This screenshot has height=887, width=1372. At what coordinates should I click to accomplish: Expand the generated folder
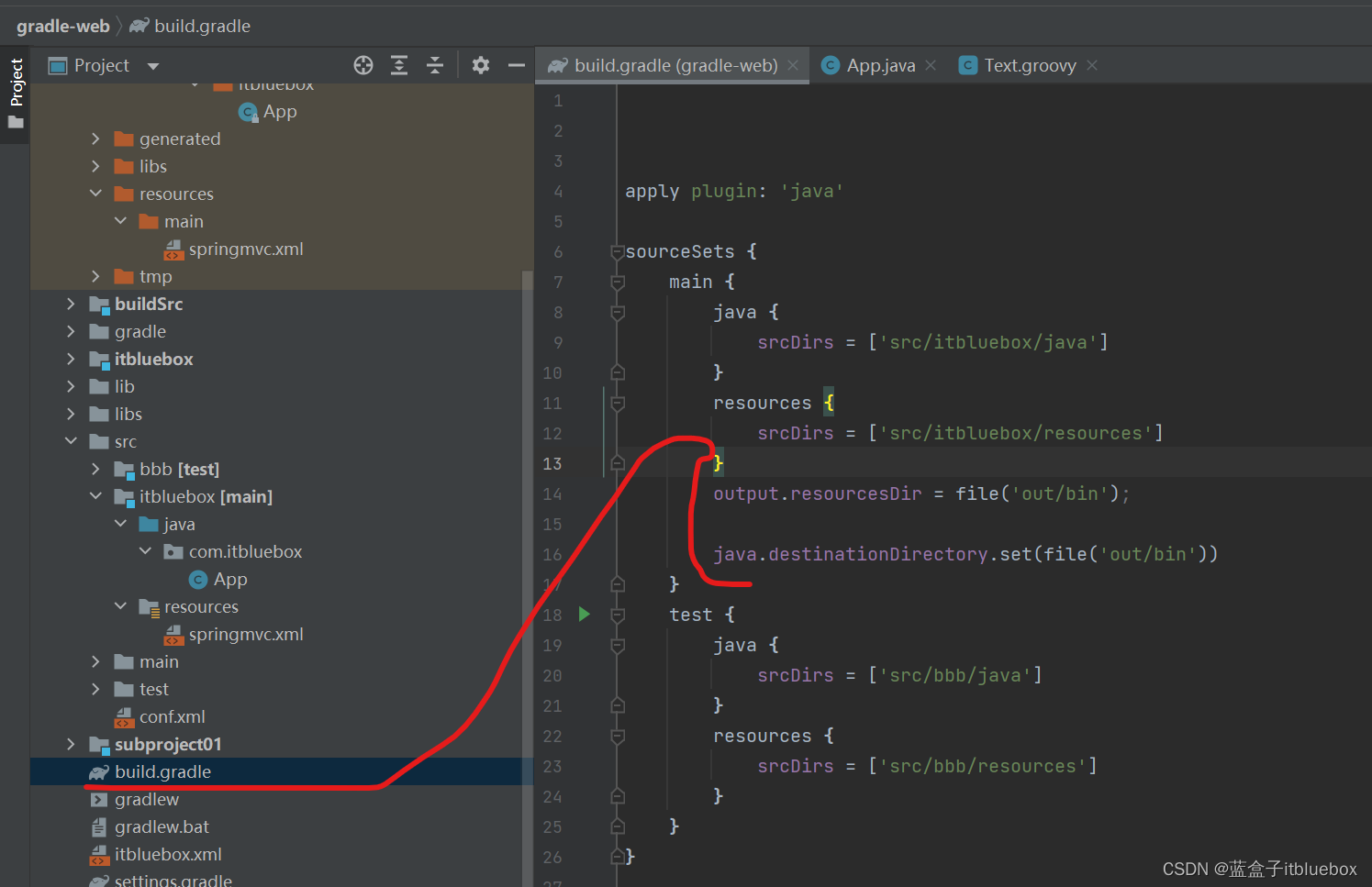click(95, 139)
